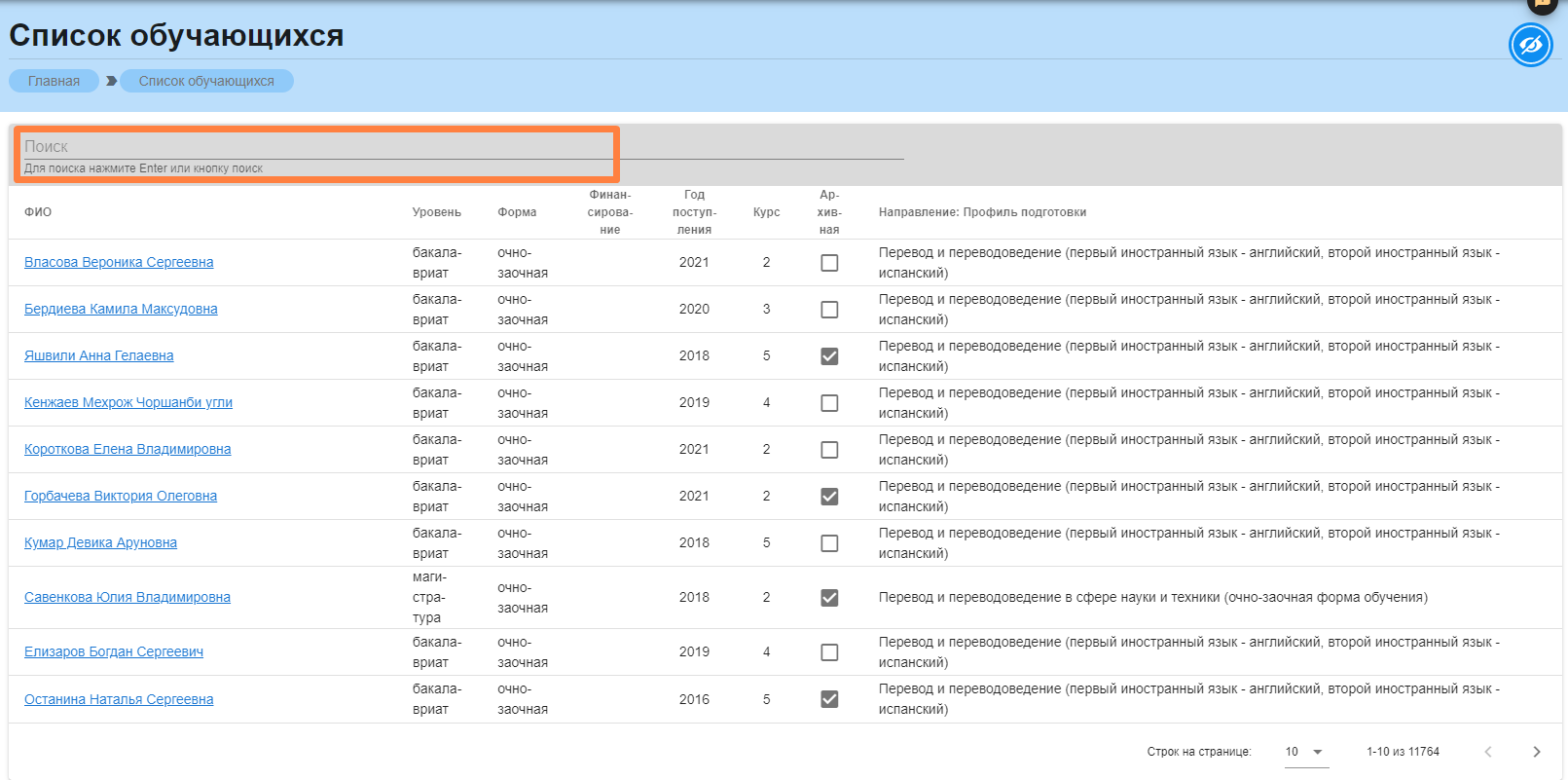Click the yellow notification icon at top right
Viewport: 1568px width, 780px height.
click(x=1543, y=4)
